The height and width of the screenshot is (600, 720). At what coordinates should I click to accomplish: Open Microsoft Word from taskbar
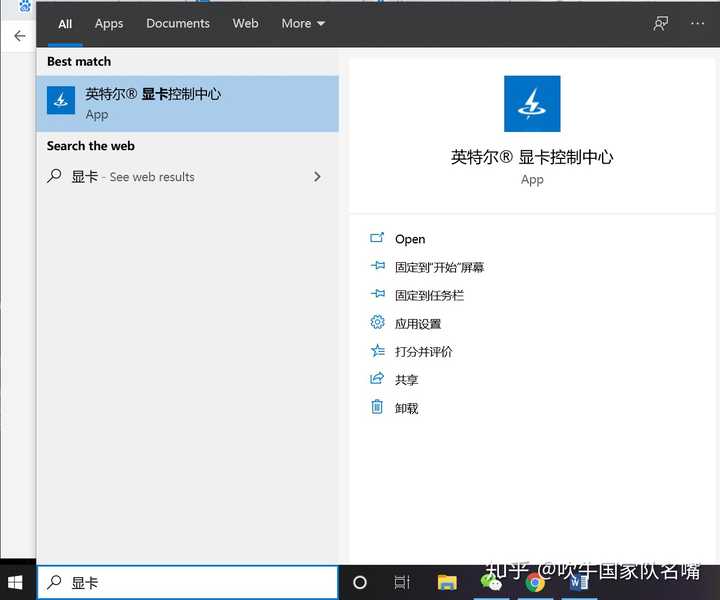click(579, 583)
